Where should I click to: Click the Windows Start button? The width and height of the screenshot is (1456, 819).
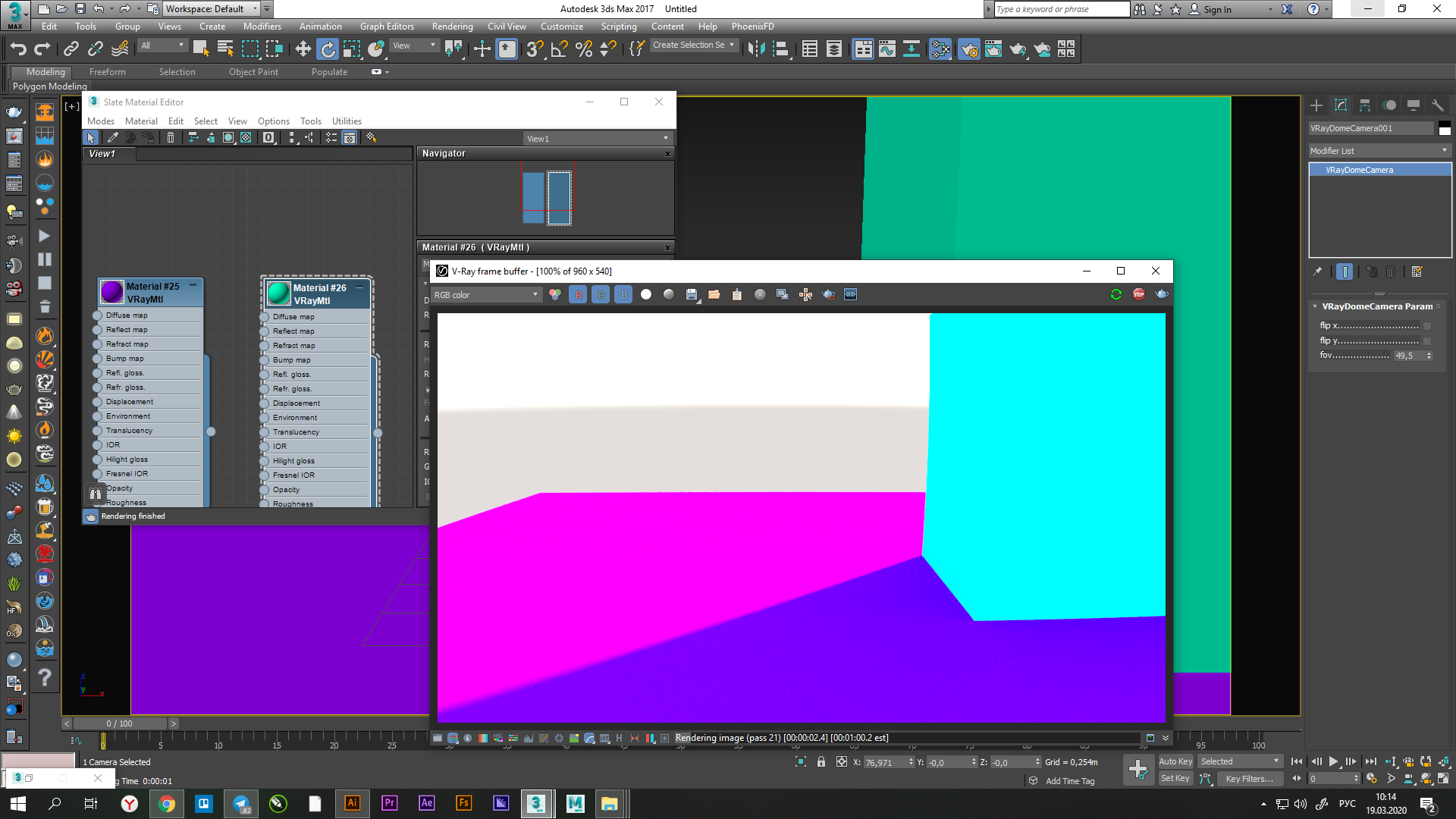click(x=18, y=803)
